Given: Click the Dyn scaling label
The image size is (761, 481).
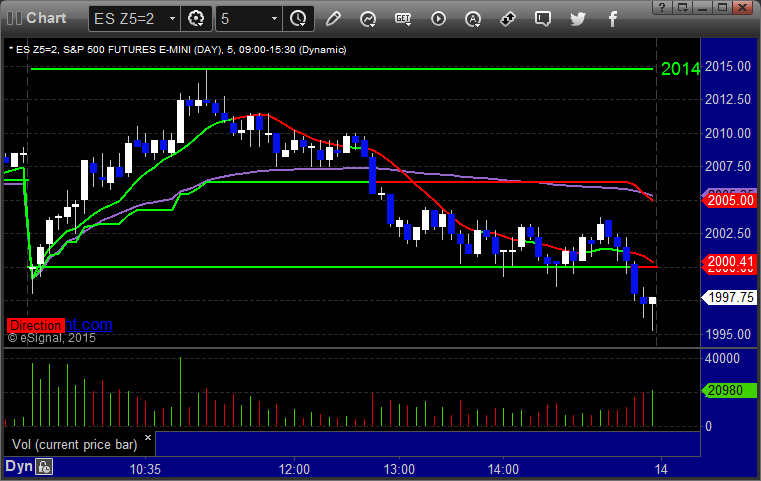Looking at the screenshot, I should pos(19,466).
